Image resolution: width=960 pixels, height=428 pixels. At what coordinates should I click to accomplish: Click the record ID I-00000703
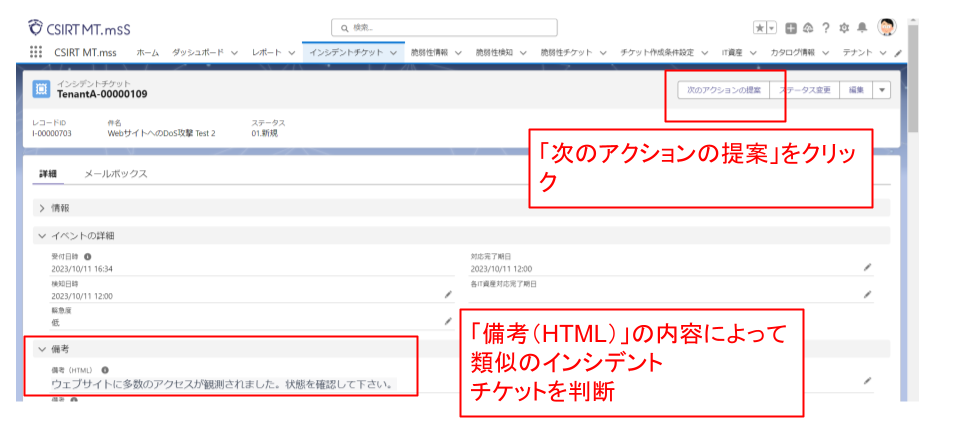click(52, 133)
